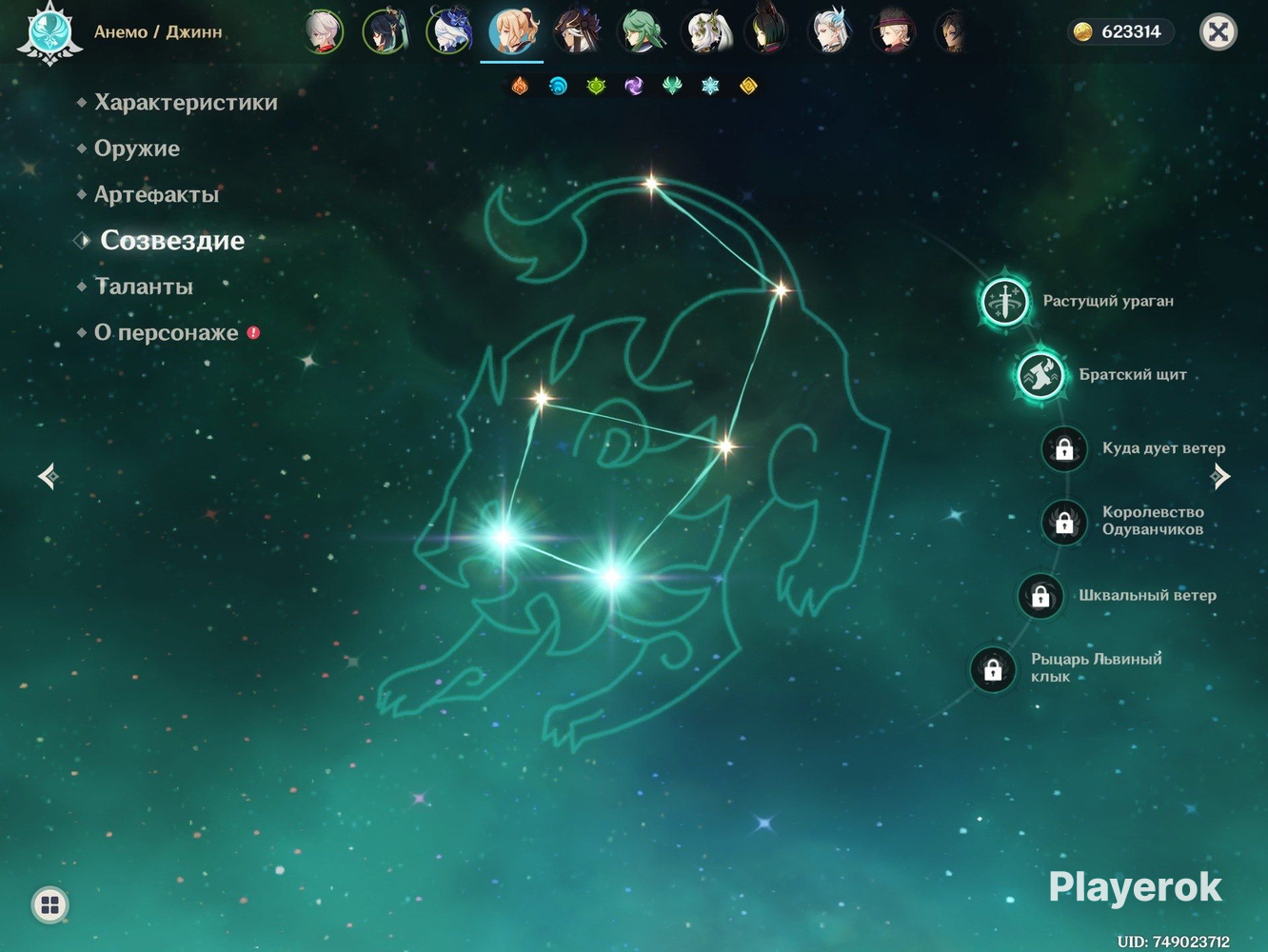Select the Созвездие tab
Image resolution: width=1268 pixels, height=952 pixels.
click(172, 241)
